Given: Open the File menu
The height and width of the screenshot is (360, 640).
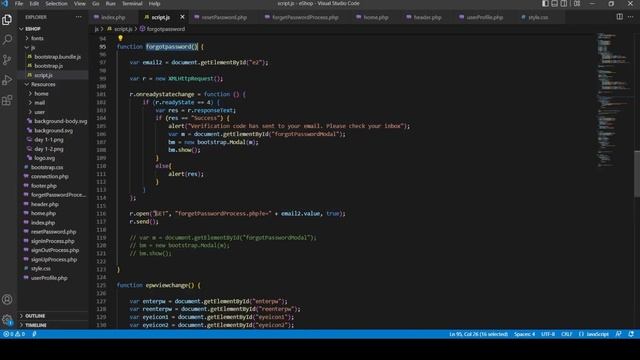Looking at the screenshot, I should tap(19, 4).
